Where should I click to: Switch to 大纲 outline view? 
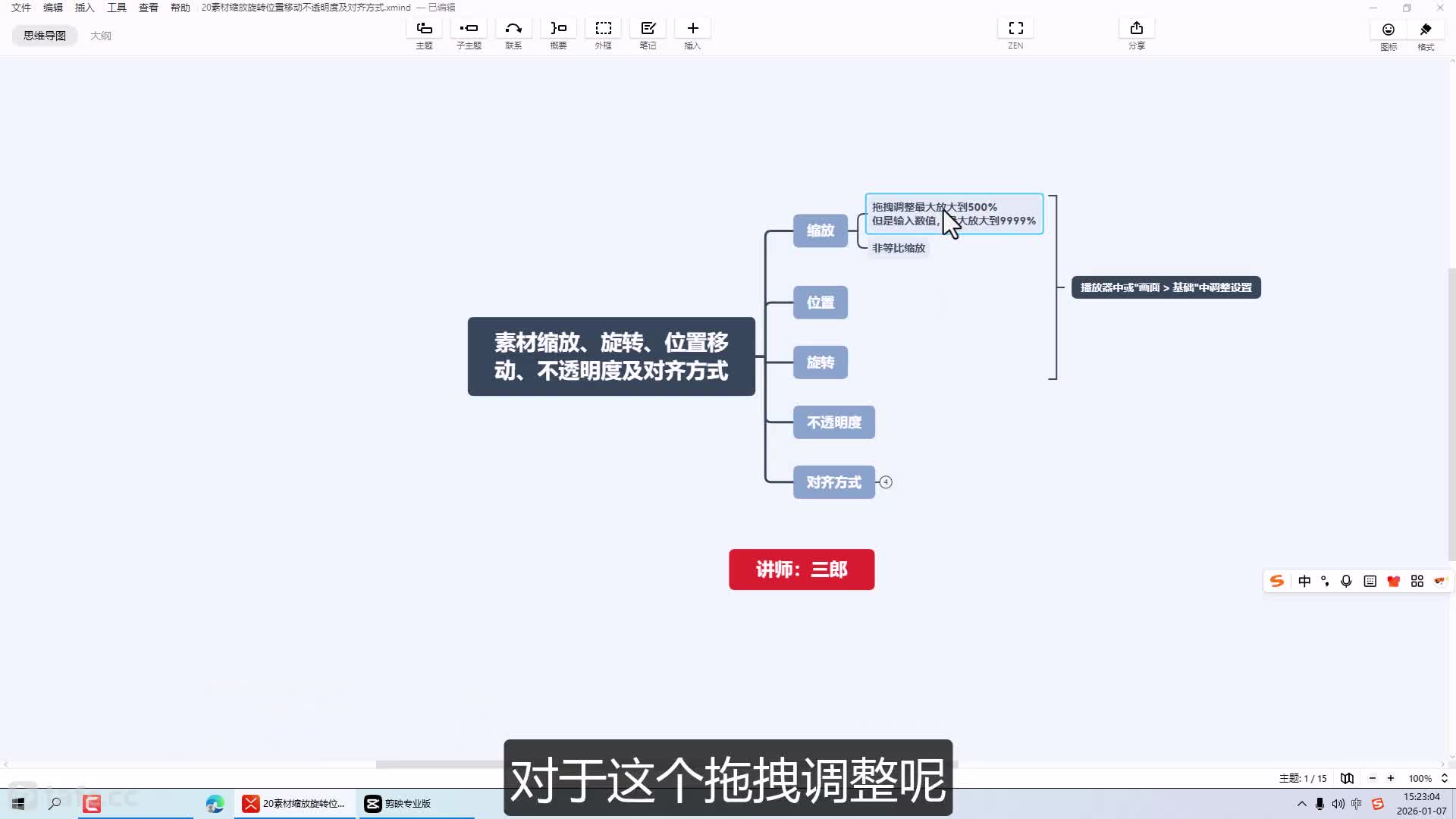(x=101, y=36)
